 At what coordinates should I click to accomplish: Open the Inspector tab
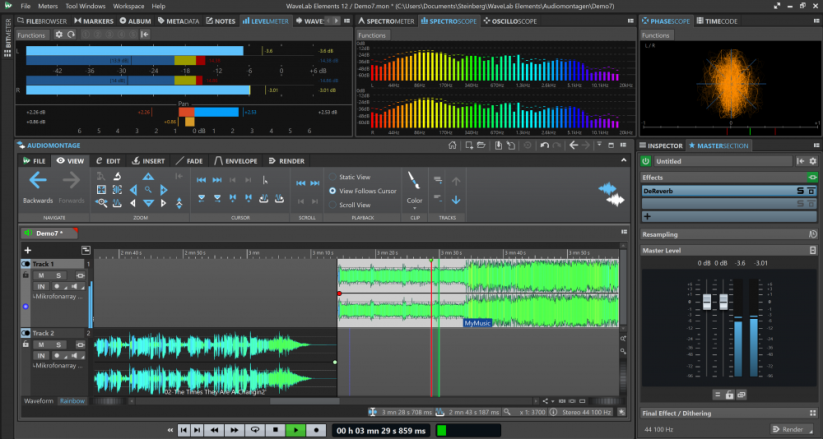coord(661,145)
